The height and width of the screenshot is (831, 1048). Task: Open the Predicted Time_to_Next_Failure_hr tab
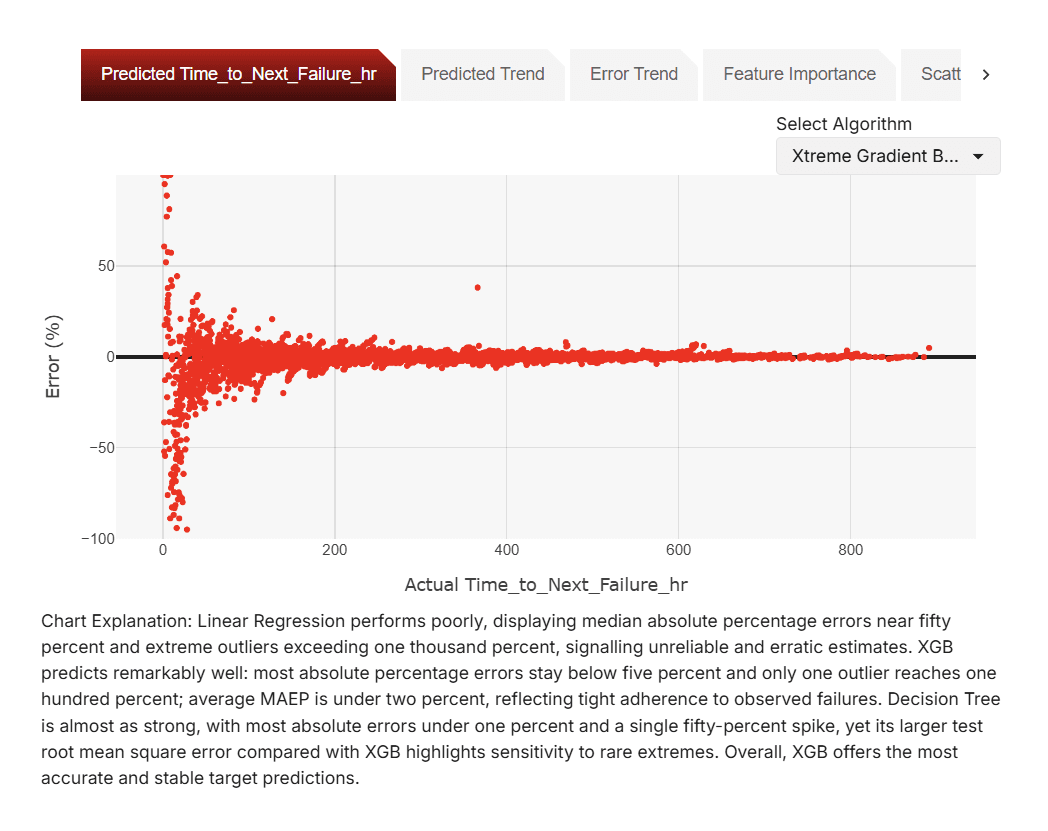click(x=238, y=74)
